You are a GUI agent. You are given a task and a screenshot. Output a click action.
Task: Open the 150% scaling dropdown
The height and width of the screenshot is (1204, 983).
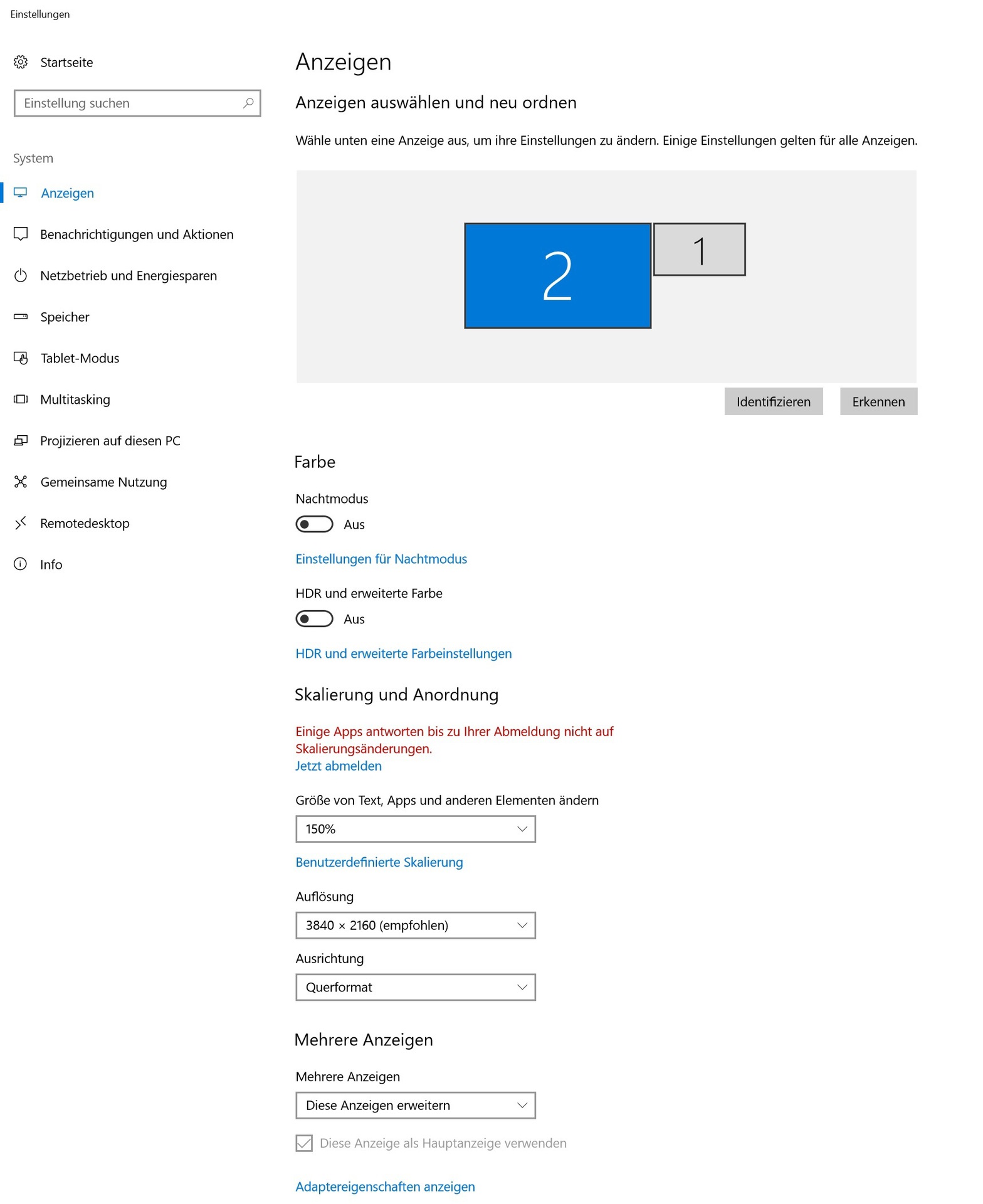tap(415, 829)
